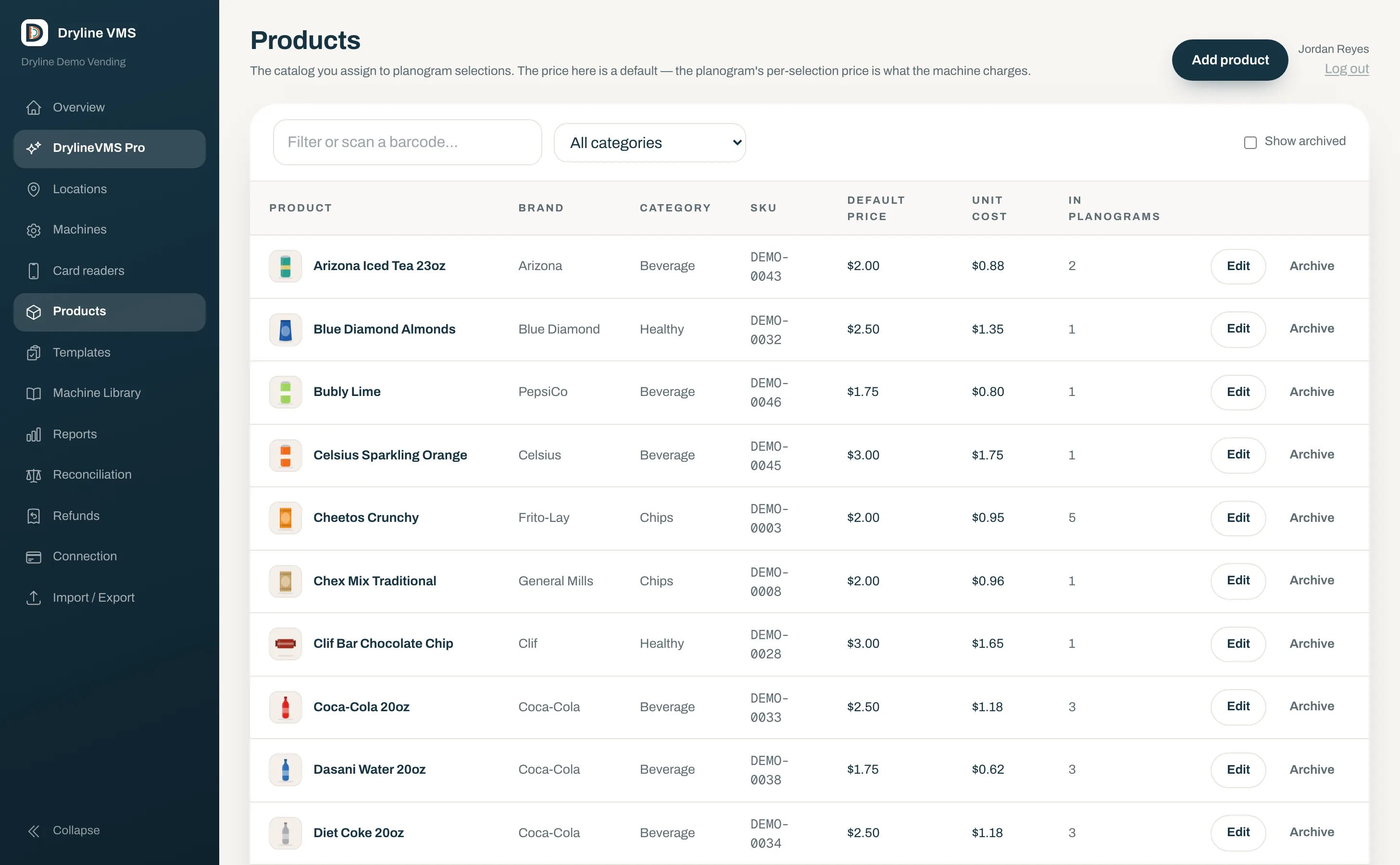
Task: Click the Celsius Sparkling Orange product thumbnail
Action: [x=286, y=456]
